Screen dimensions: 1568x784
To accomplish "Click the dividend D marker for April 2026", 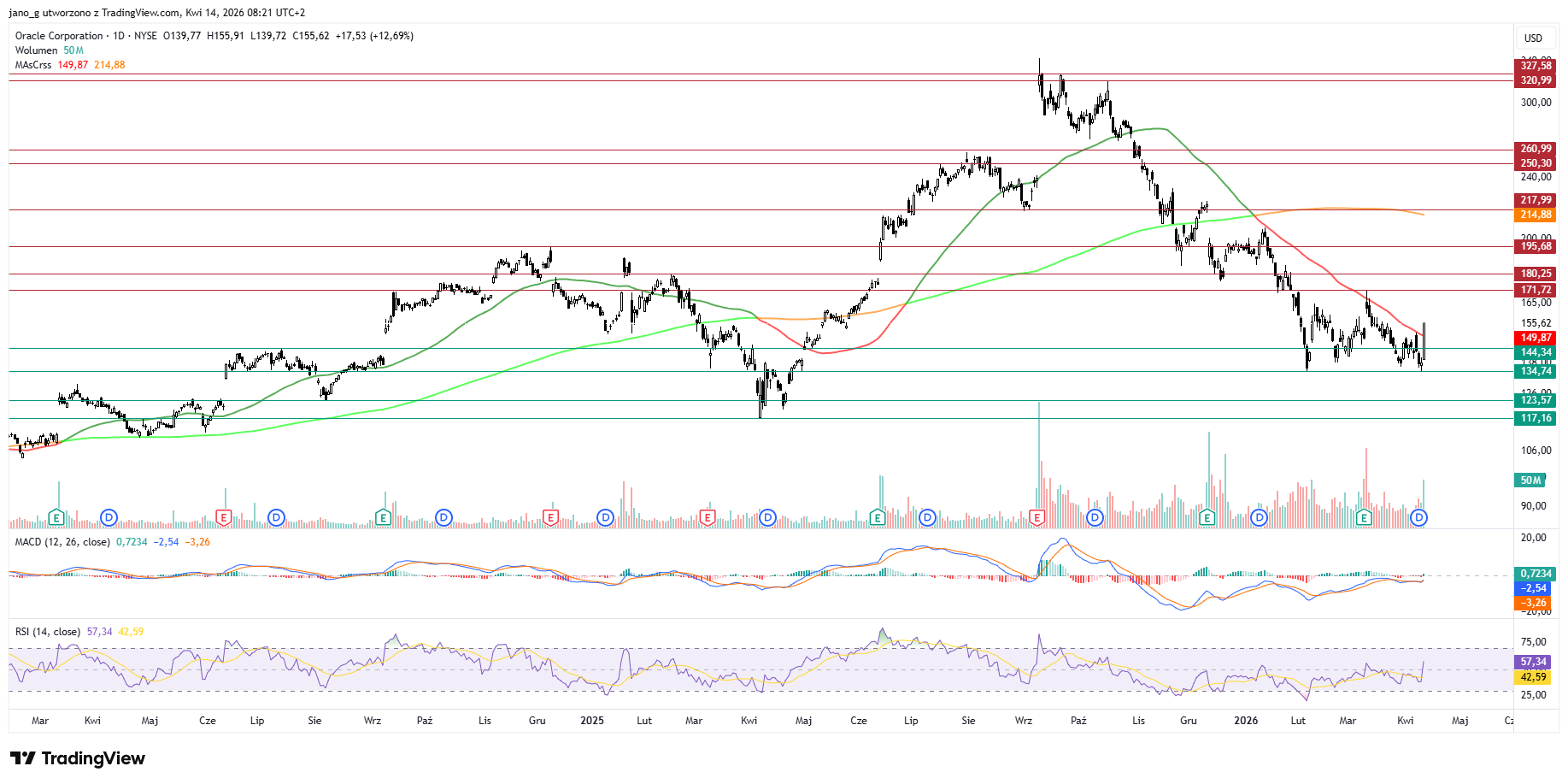I will click(x=1418, y=517).
